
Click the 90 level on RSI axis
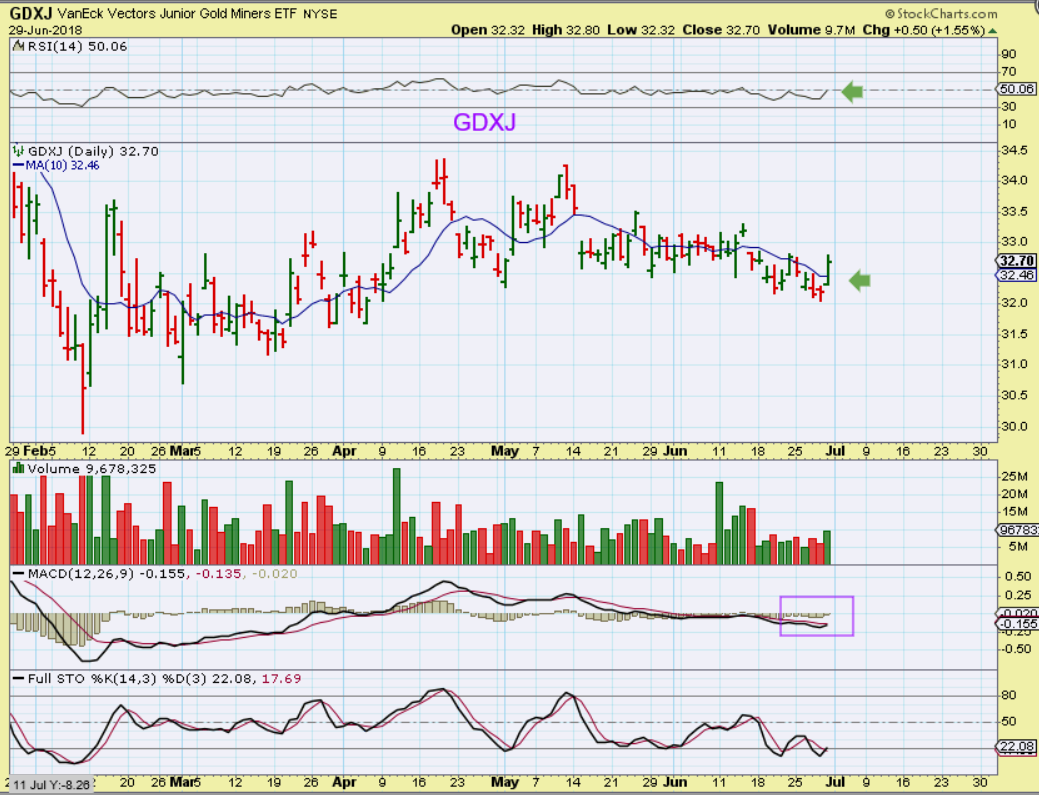pyautogui.click(x=1009, y=54)
